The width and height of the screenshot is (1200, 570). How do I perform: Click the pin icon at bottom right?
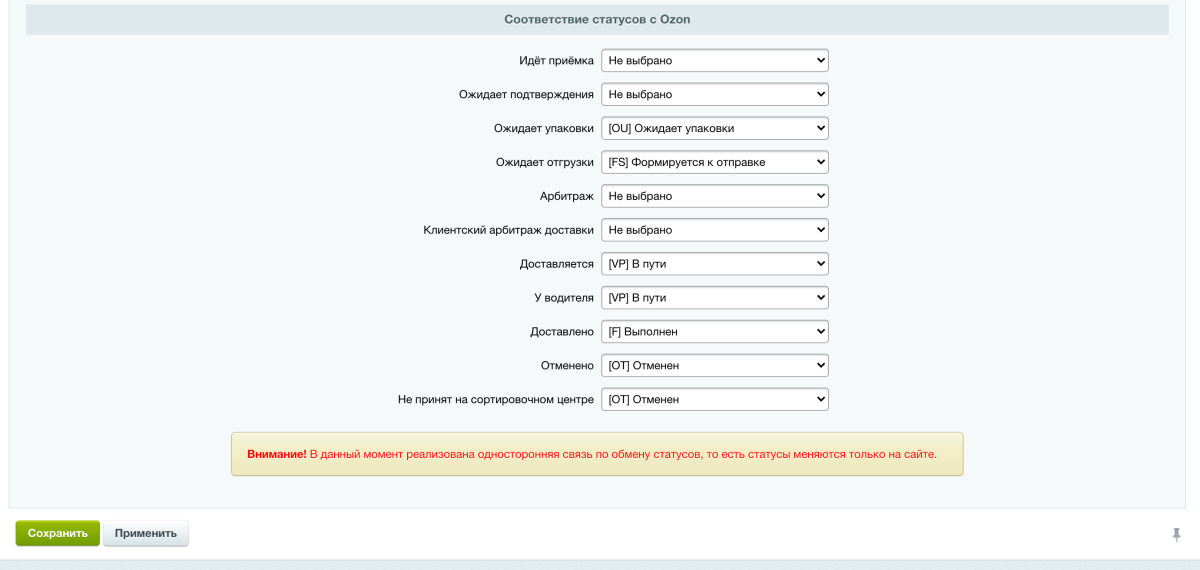pyautogui.click(x=1177, y=535)
